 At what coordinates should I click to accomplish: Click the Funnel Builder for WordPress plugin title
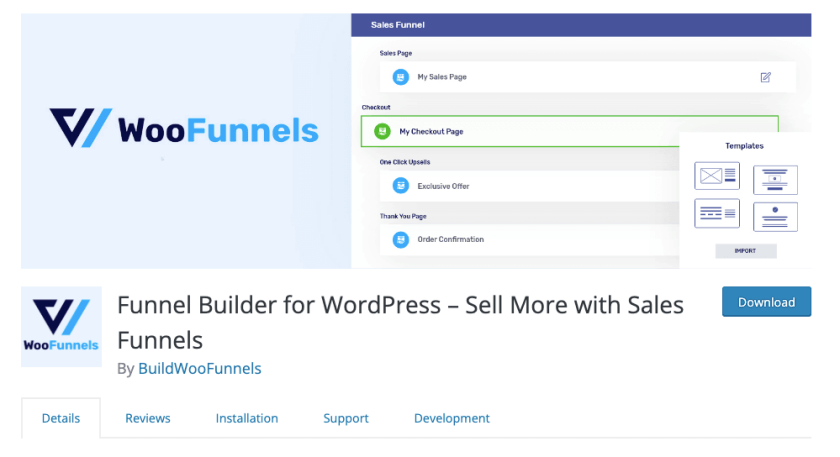coord(400,322)
